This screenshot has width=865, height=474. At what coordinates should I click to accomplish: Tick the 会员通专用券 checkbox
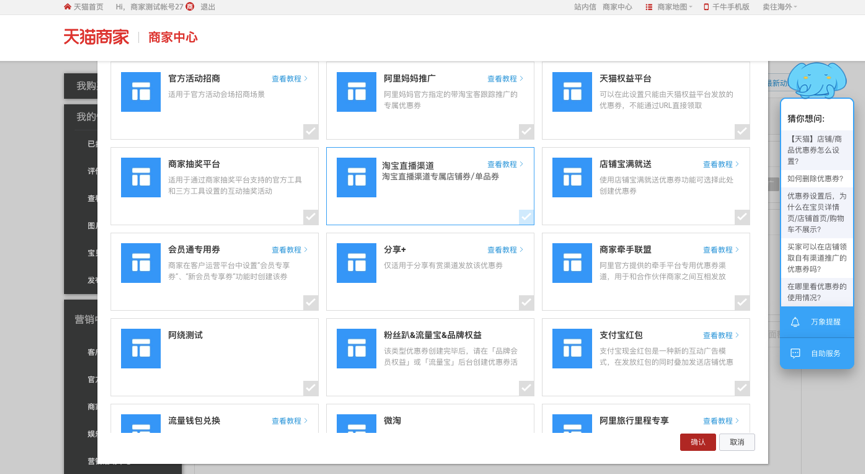(311, 302)
